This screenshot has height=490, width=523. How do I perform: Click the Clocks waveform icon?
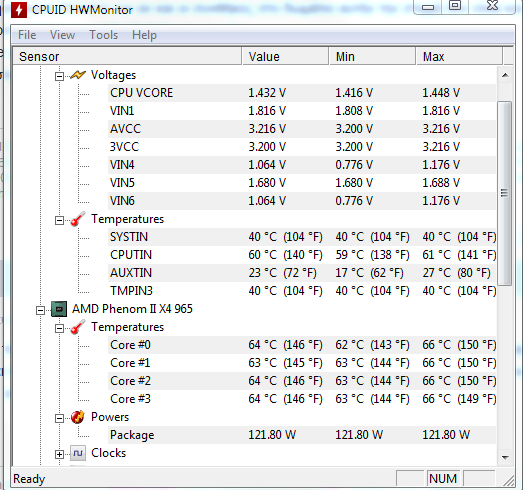(78, 453)
